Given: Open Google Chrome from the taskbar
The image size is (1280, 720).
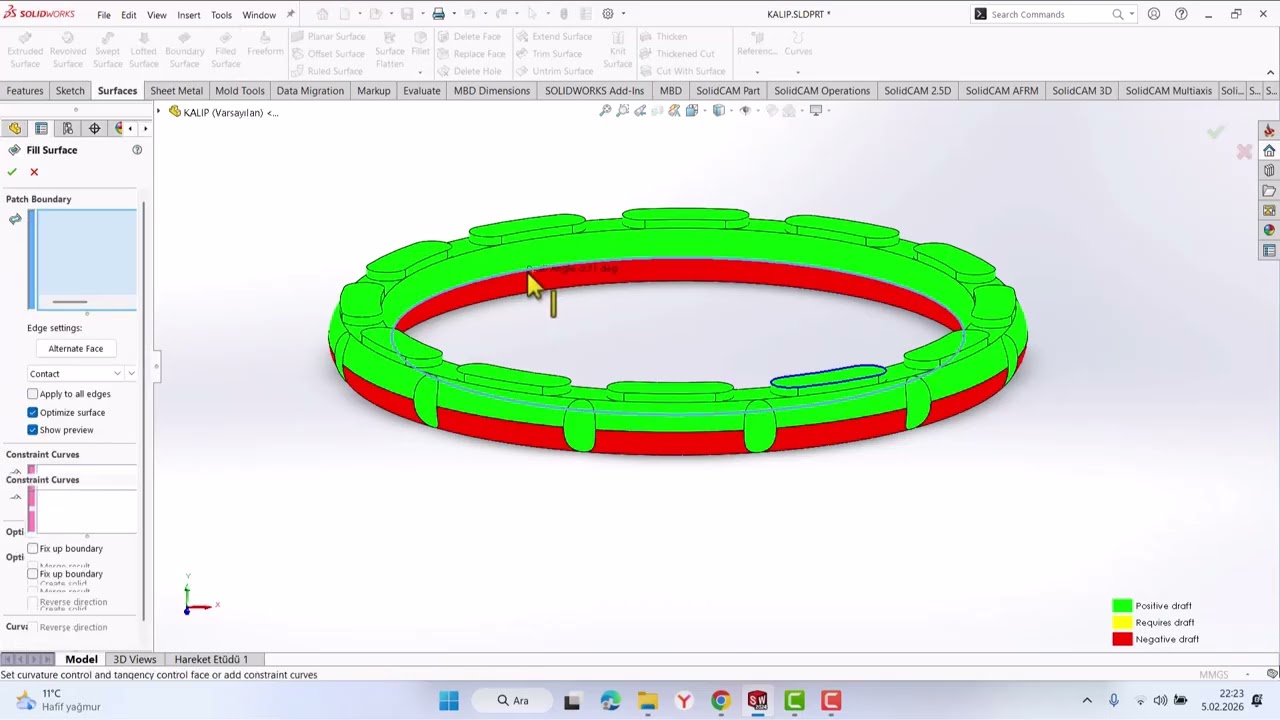Looking at the screenshot, I should tap(720, 701).
